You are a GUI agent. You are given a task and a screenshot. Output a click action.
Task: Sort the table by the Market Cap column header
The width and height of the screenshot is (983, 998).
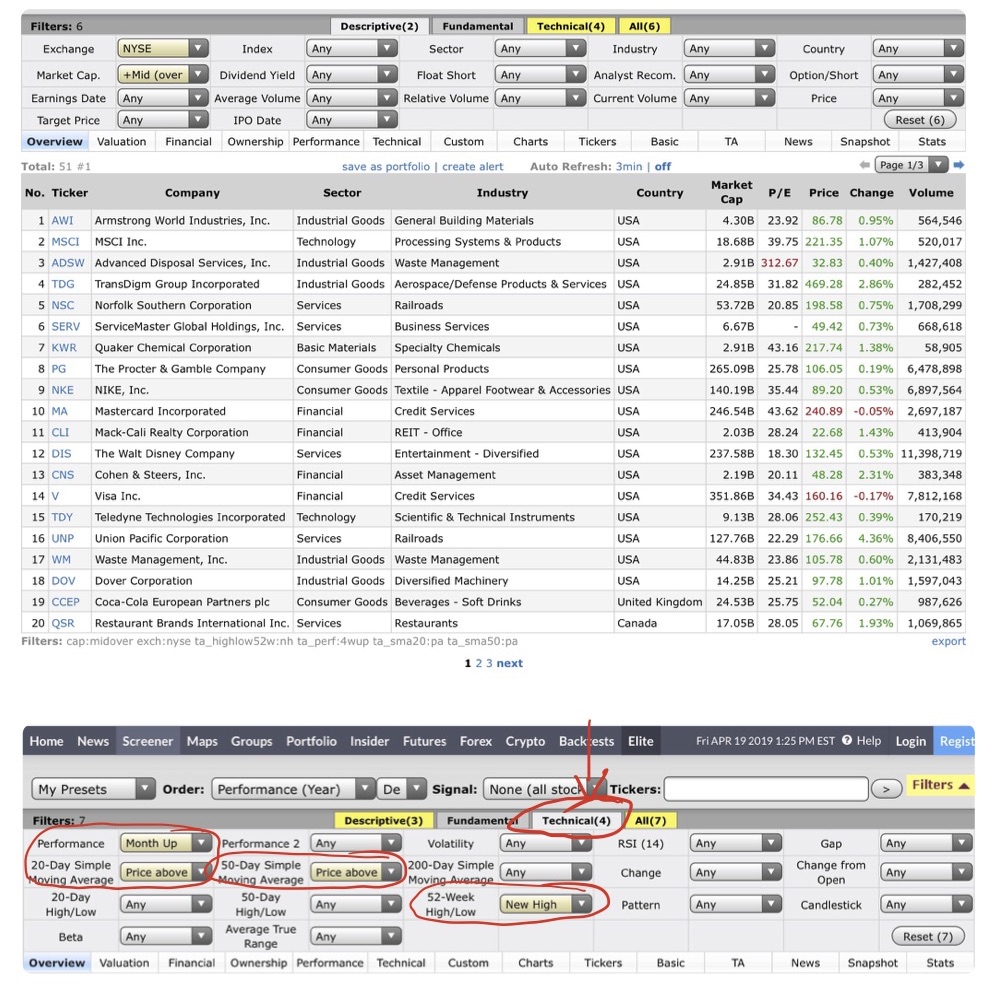point(731,192)
